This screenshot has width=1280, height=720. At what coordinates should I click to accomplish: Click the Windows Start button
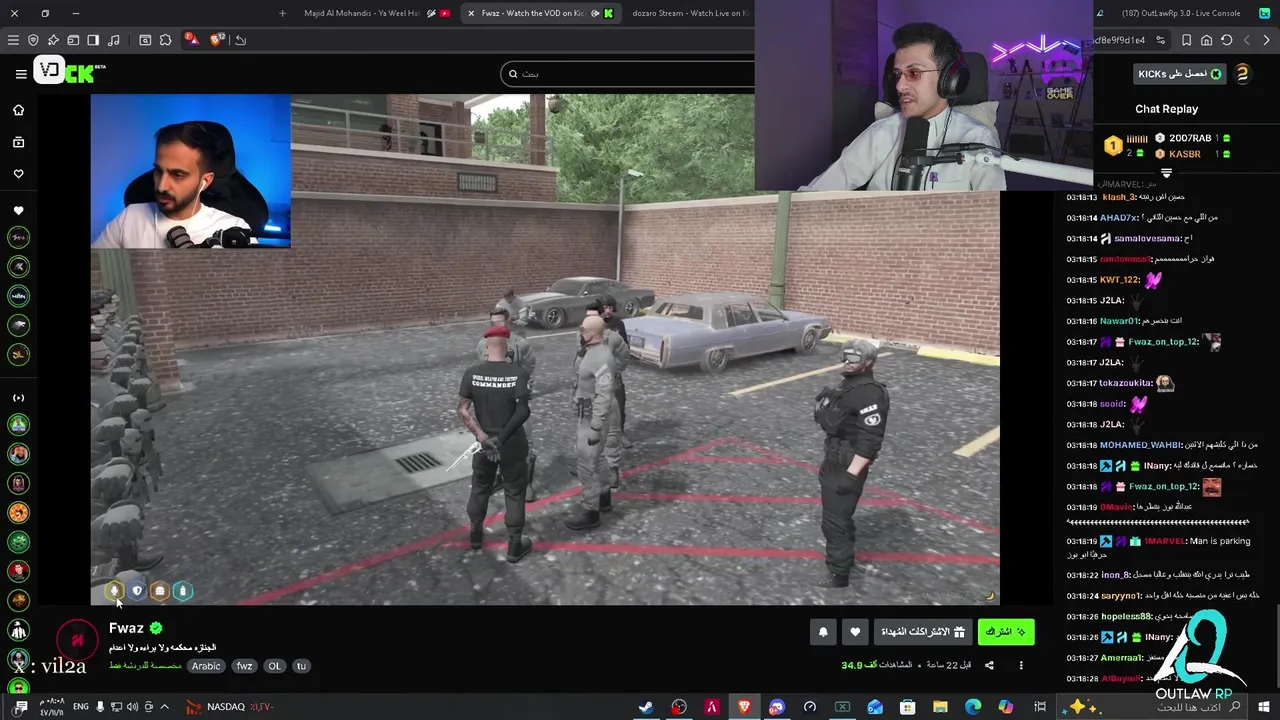[1264, 708]
